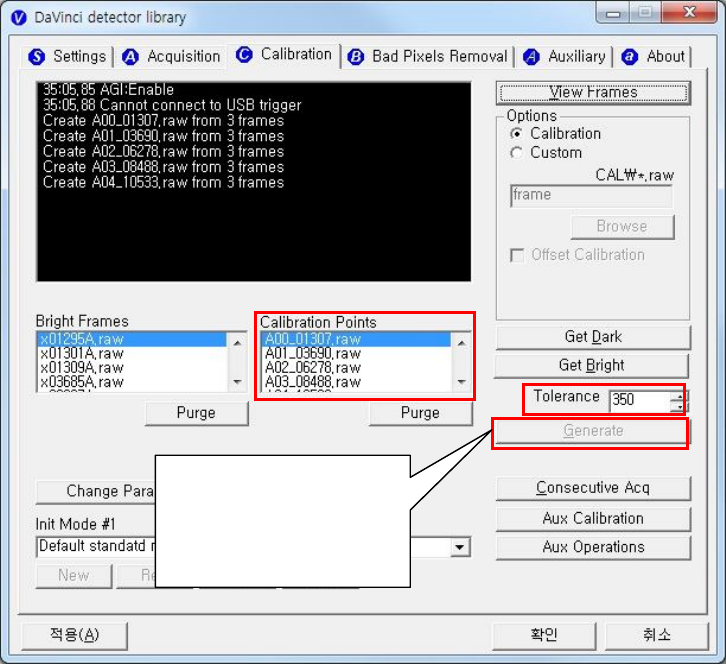Click the blue C icon on Calibration tab

[x=244, y=55]
